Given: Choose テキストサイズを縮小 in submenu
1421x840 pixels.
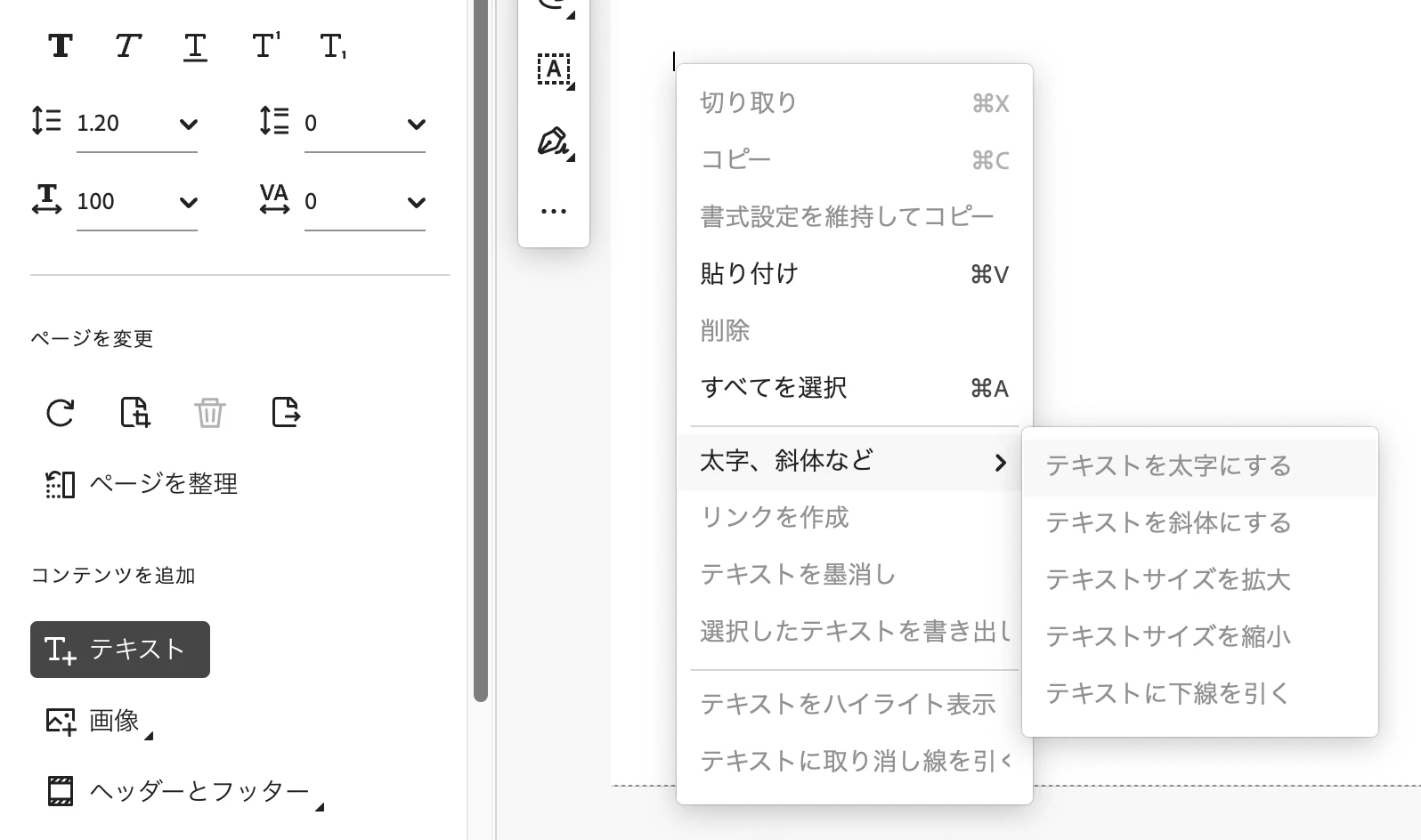Looking at the screenshot, I should click(1200, 637).
